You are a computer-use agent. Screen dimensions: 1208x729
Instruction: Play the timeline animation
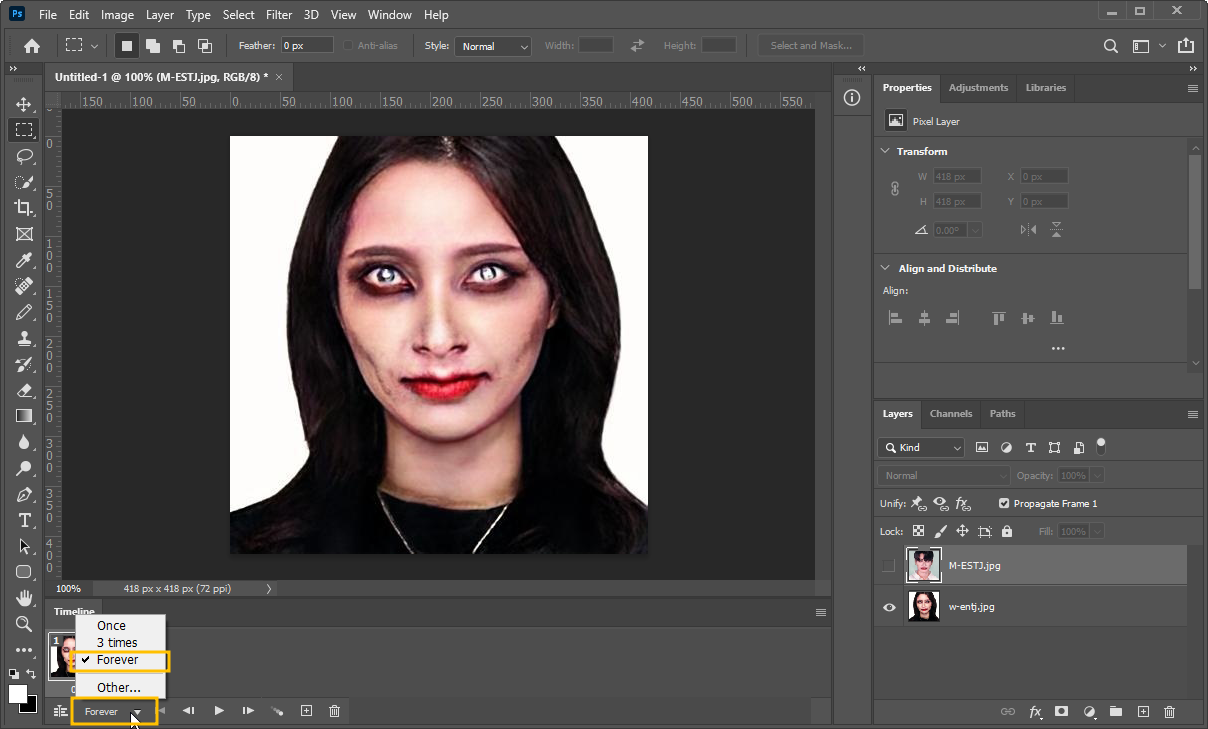coord(219,711)
